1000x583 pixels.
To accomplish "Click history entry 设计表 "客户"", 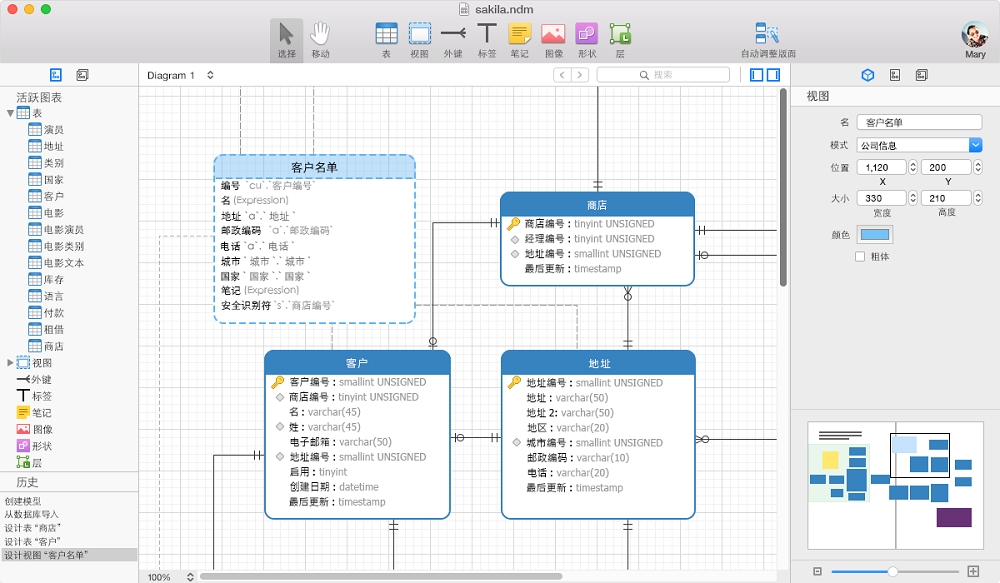I will point(33,542).
